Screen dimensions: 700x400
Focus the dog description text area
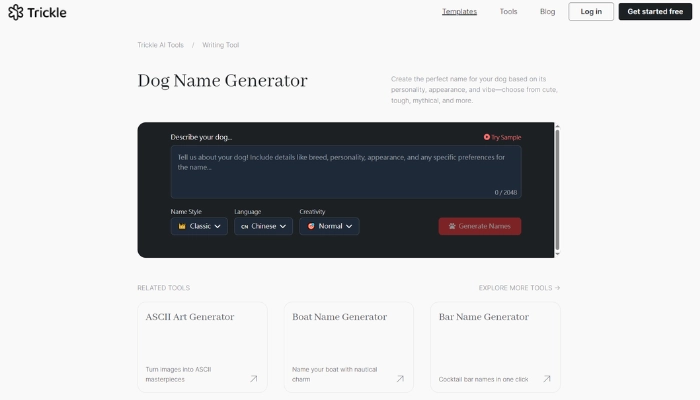pyautogui.click(x=346, y=172)
